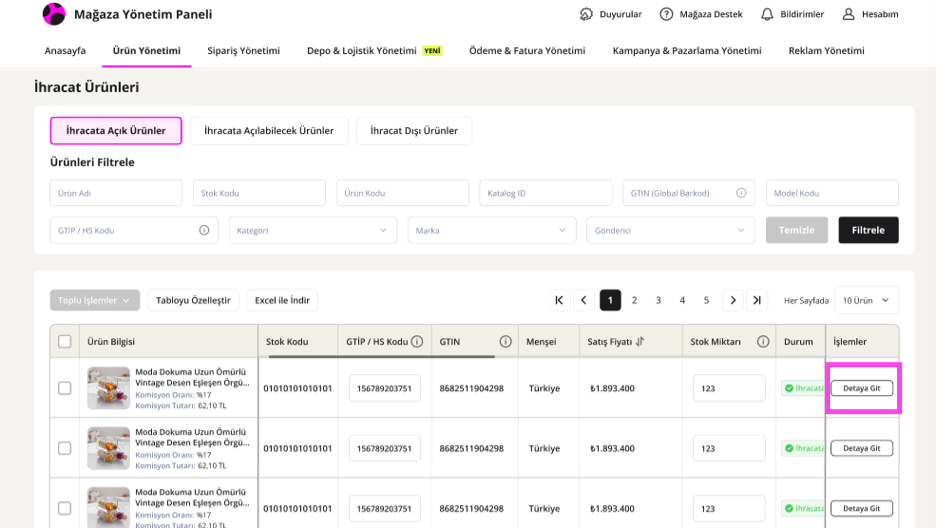Focus the Stok Kodu filter field
936x528 pixels.
click(259, 193)
